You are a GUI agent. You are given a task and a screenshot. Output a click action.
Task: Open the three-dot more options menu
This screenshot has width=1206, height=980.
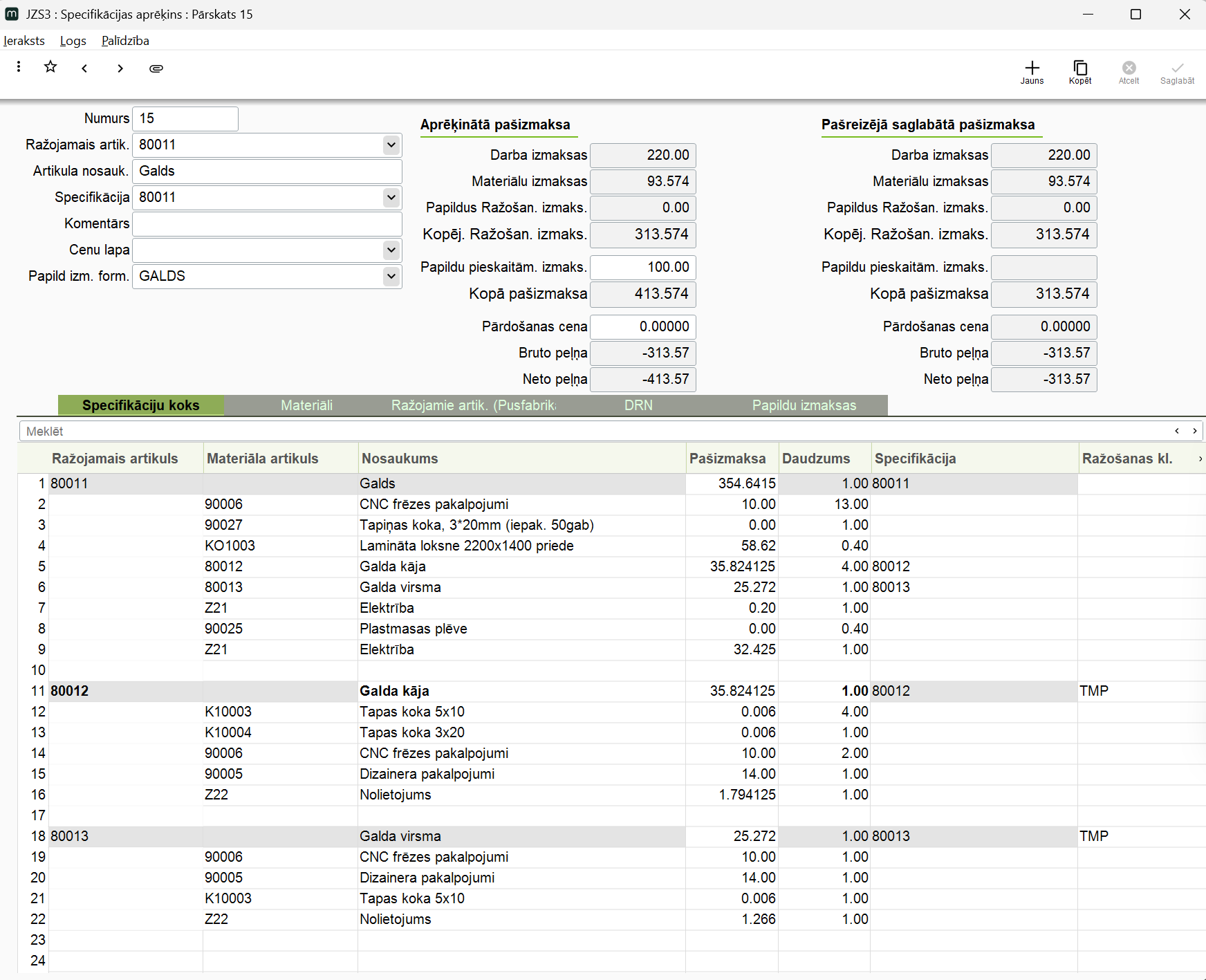[x=19, y=67]
